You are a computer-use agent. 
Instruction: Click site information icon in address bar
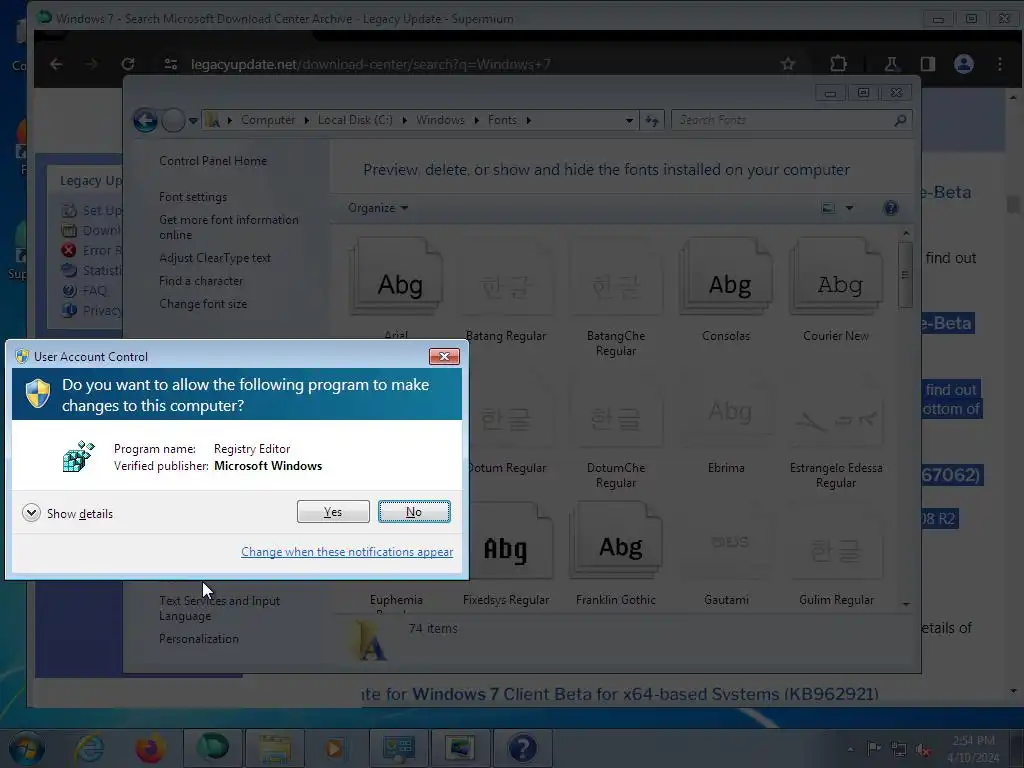(x=170, y=64)
